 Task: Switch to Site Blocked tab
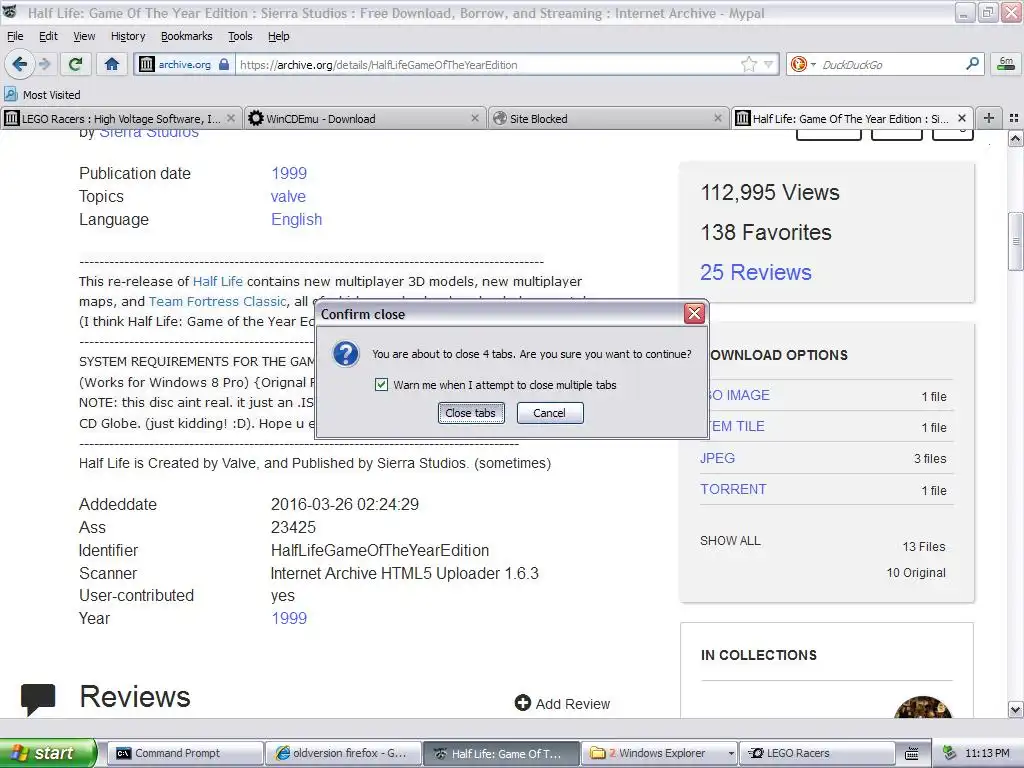point(608,118)
